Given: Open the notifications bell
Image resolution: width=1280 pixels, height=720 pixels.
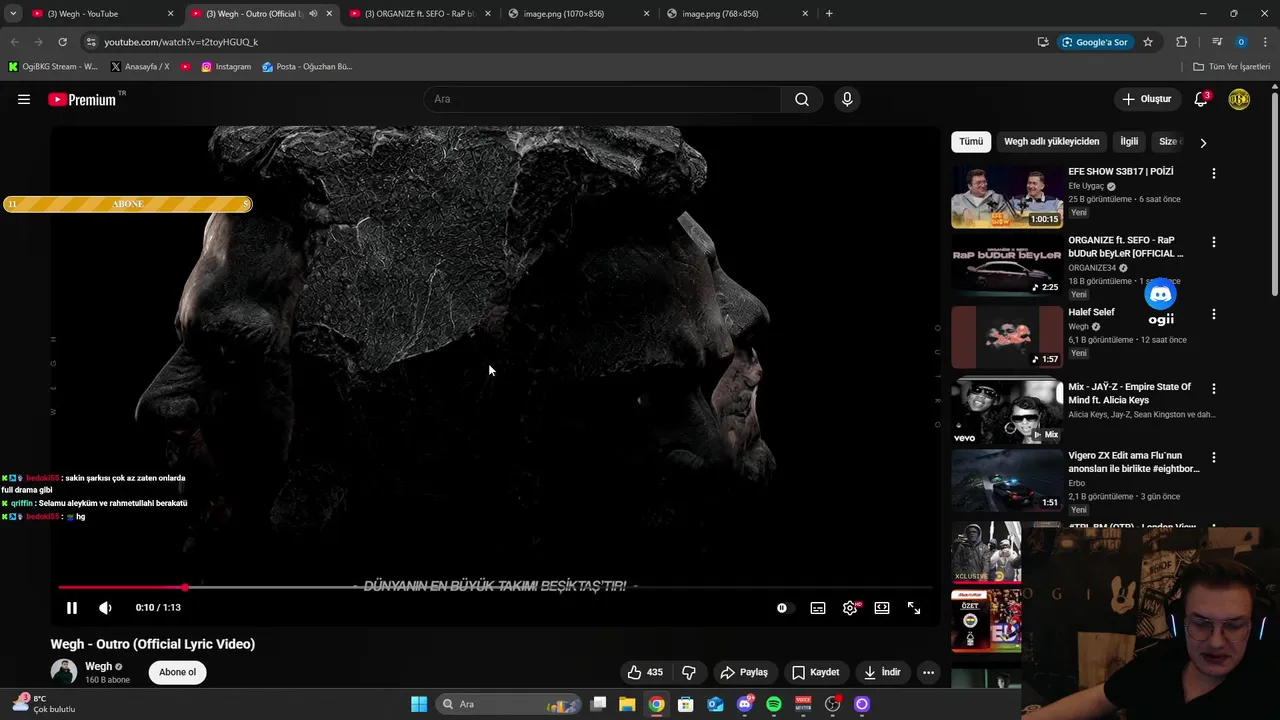Looking at the screenshot, I should click(1201, 99).
